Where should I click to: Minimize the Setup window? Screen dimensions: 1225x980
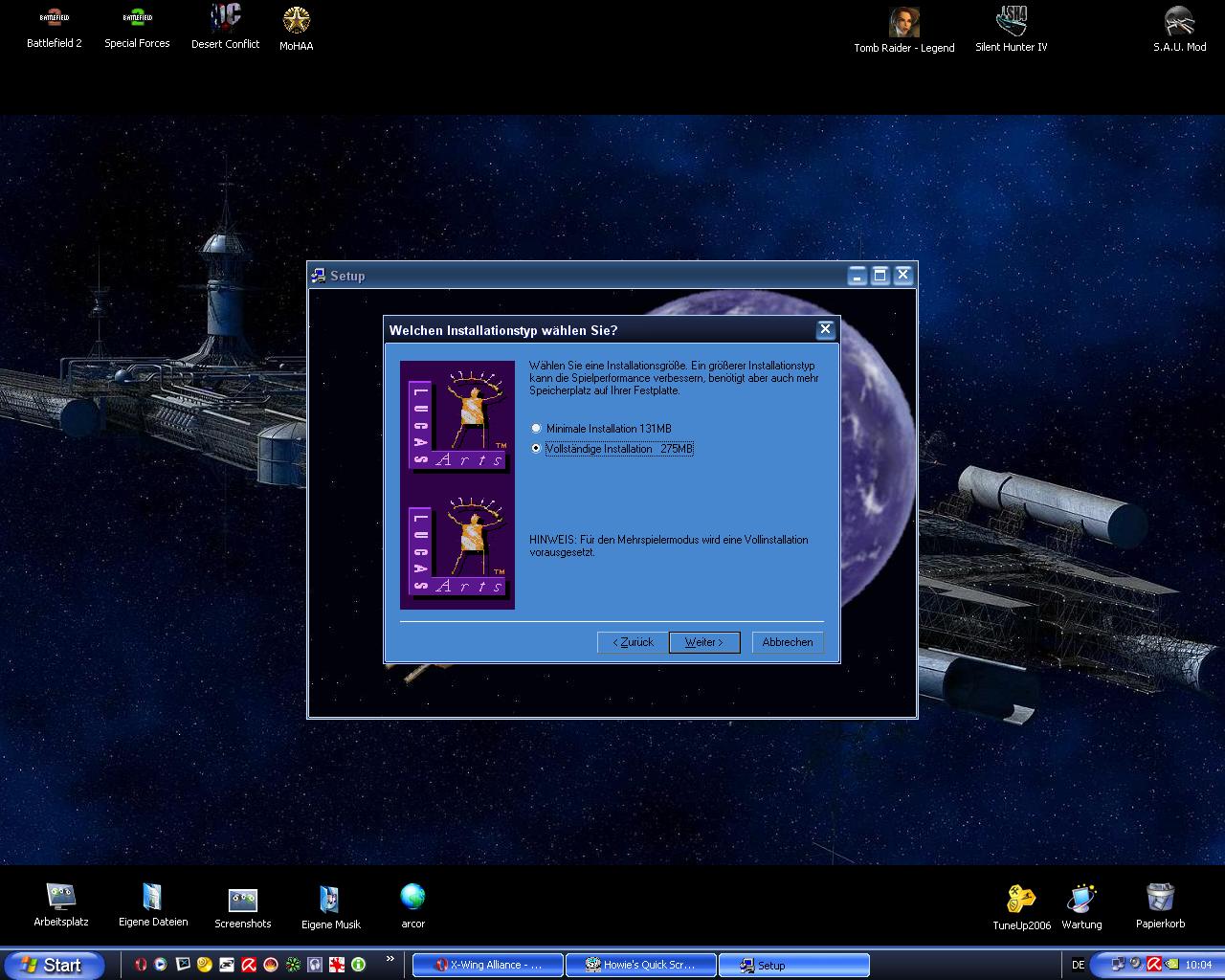(x=857, y=276)
